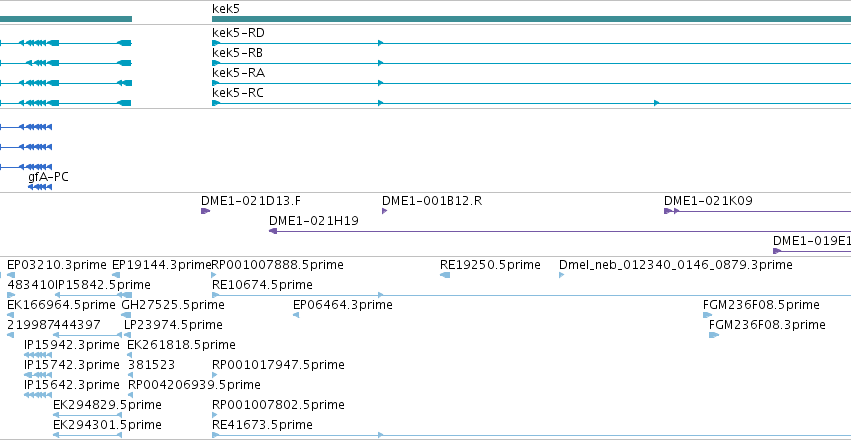851x440 pixels.
Task: Click the Dmel_neb_012340_0146_0879.3prime label
Action: pos(676,265)
